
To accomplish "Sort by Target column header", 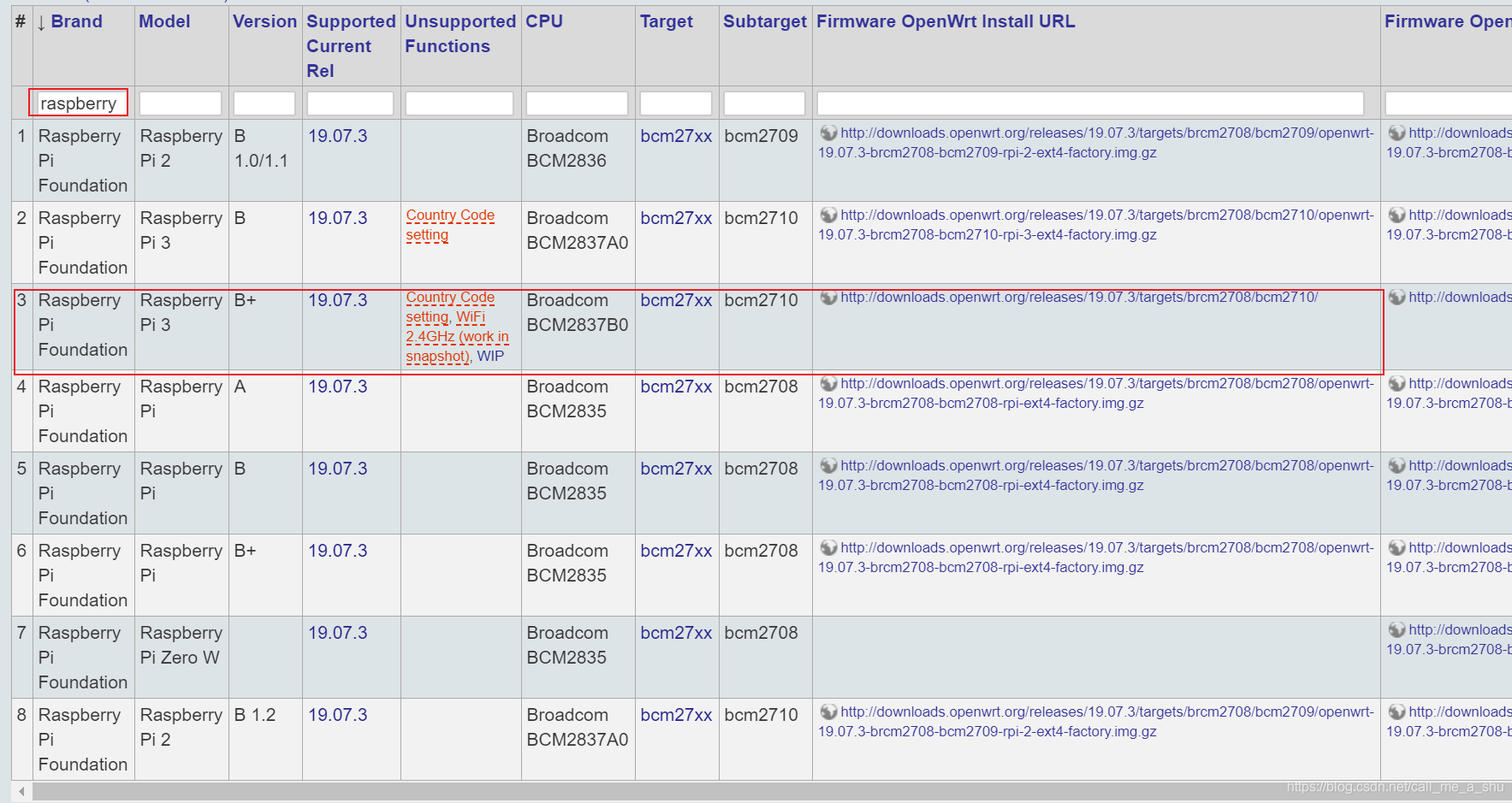I will click(x=667, y=21).
